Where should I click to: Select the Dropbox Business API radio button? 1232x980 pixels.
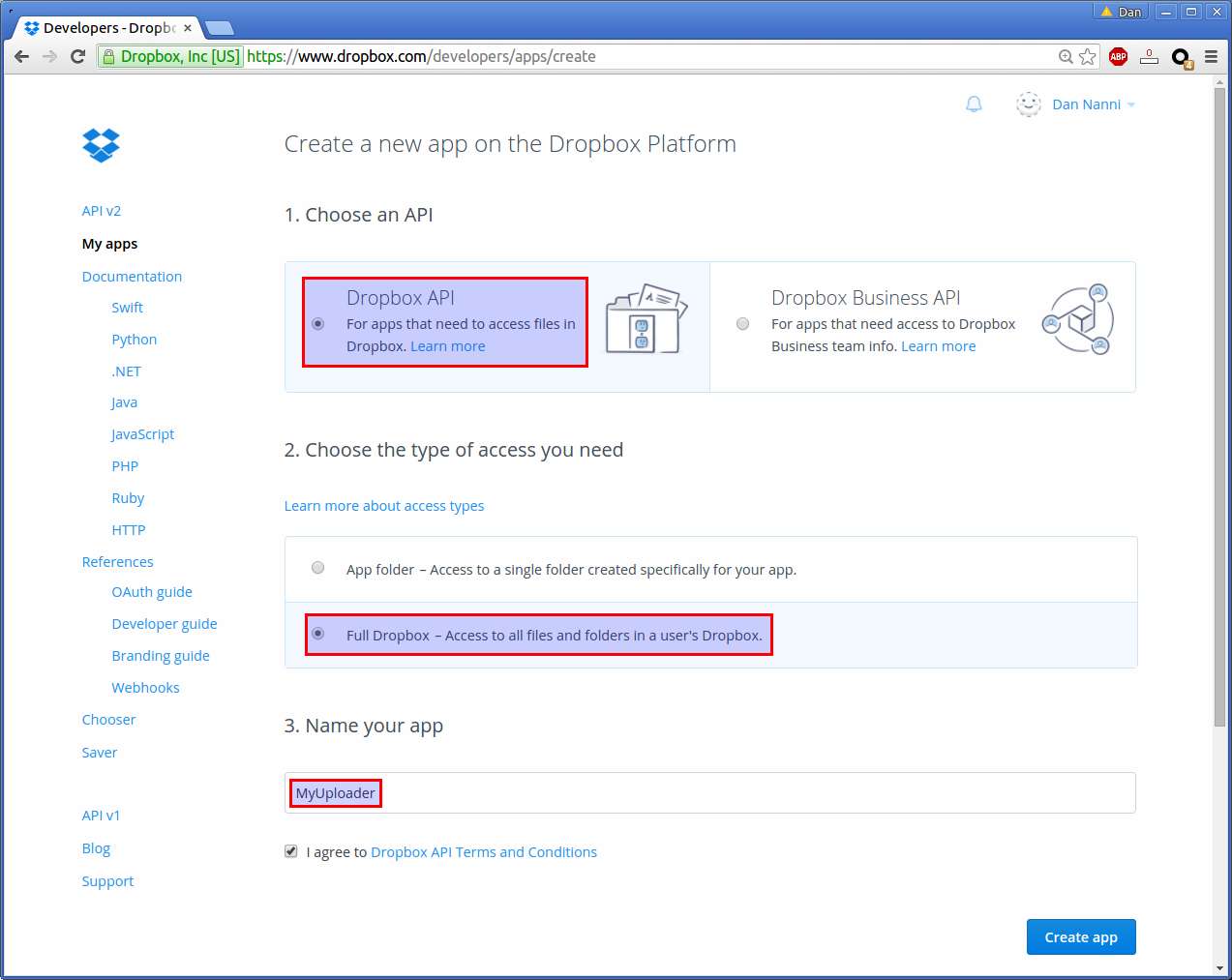742,323
